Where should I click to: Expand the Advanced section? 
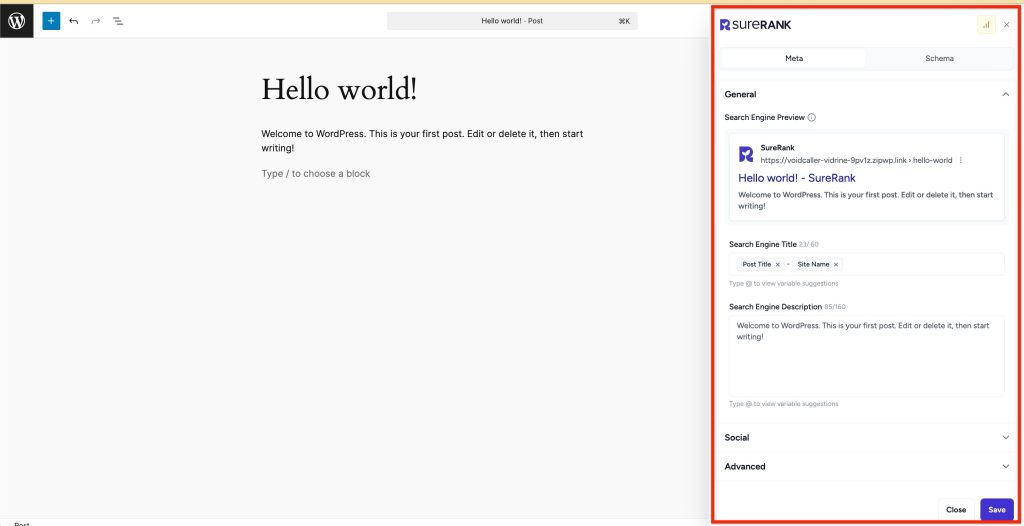867,467
